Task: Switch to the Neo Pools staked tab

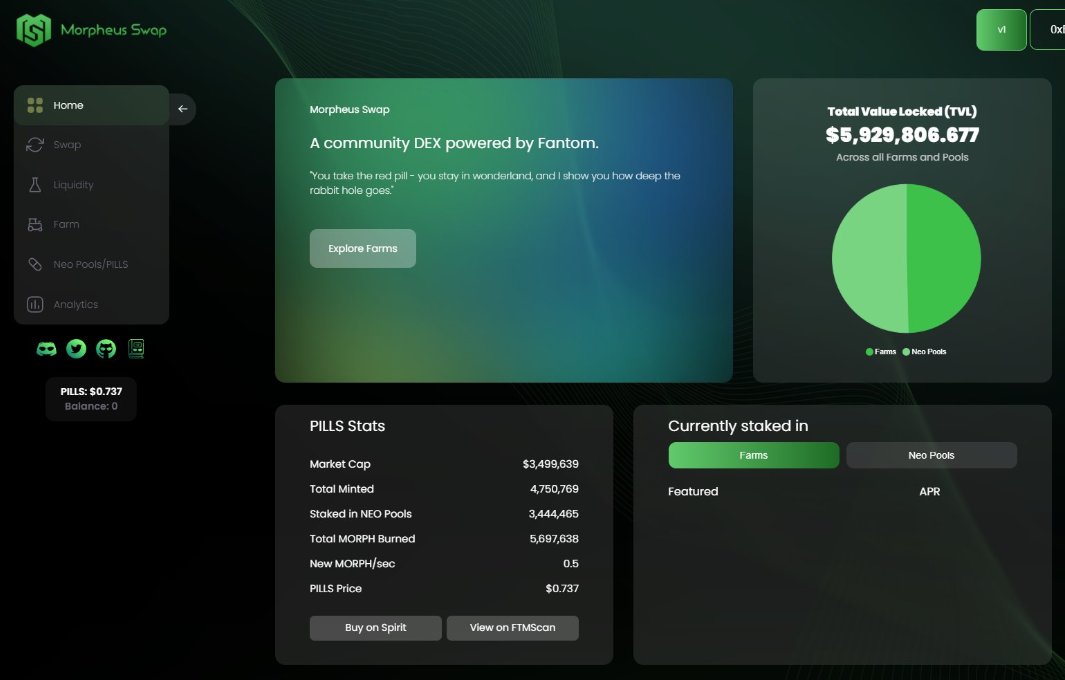Action: pyautogui.click(x=931, y=455)
